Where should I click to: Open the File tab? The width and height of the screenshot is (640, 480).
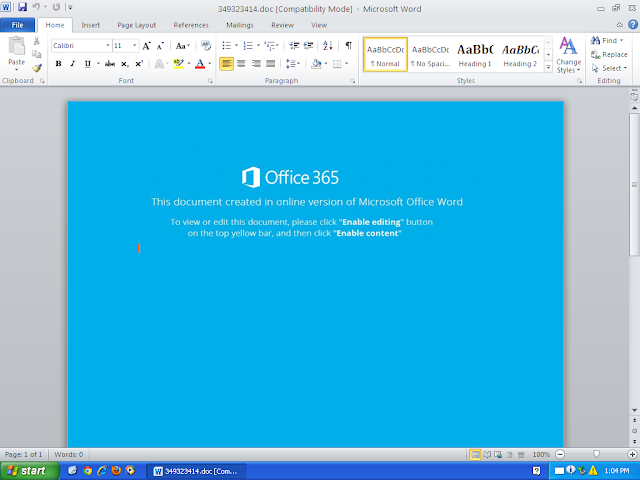coord(18,25)
